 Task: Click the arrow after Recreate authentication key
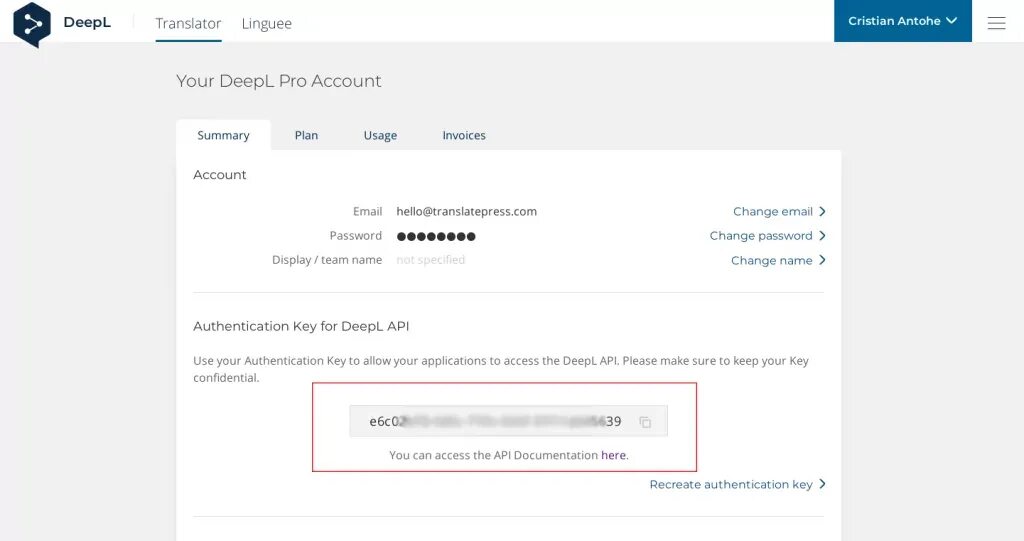tap(822, 484)
